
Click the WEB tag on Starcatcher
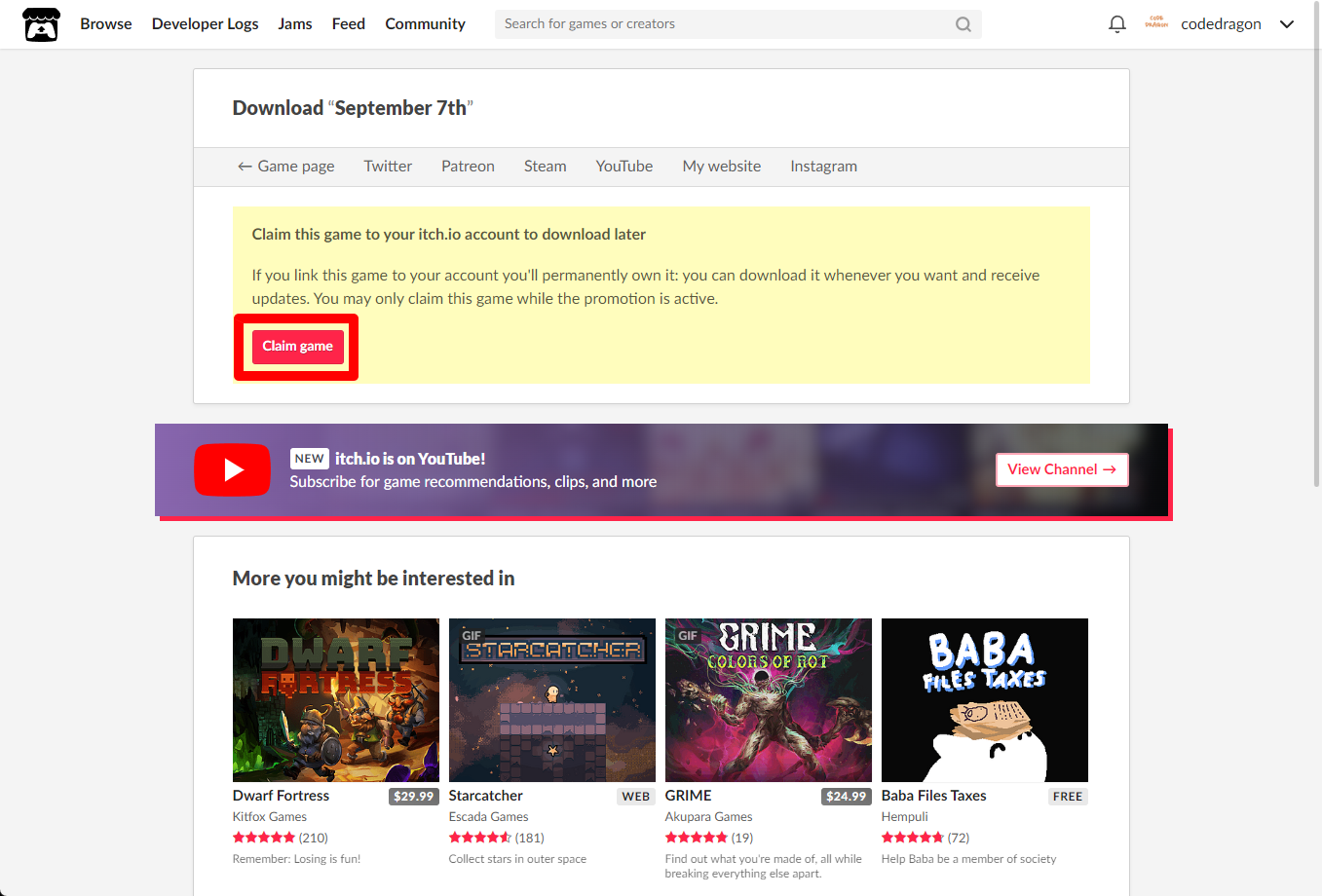[636, 797]
